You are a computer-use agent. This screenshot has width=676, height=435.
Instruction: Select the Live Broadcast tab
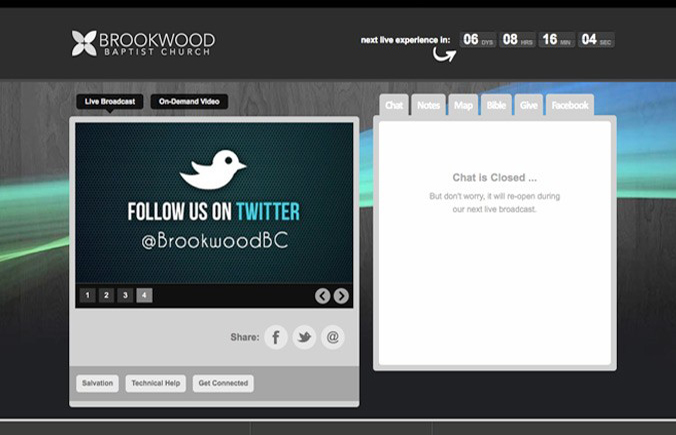(x=110, y=102)
